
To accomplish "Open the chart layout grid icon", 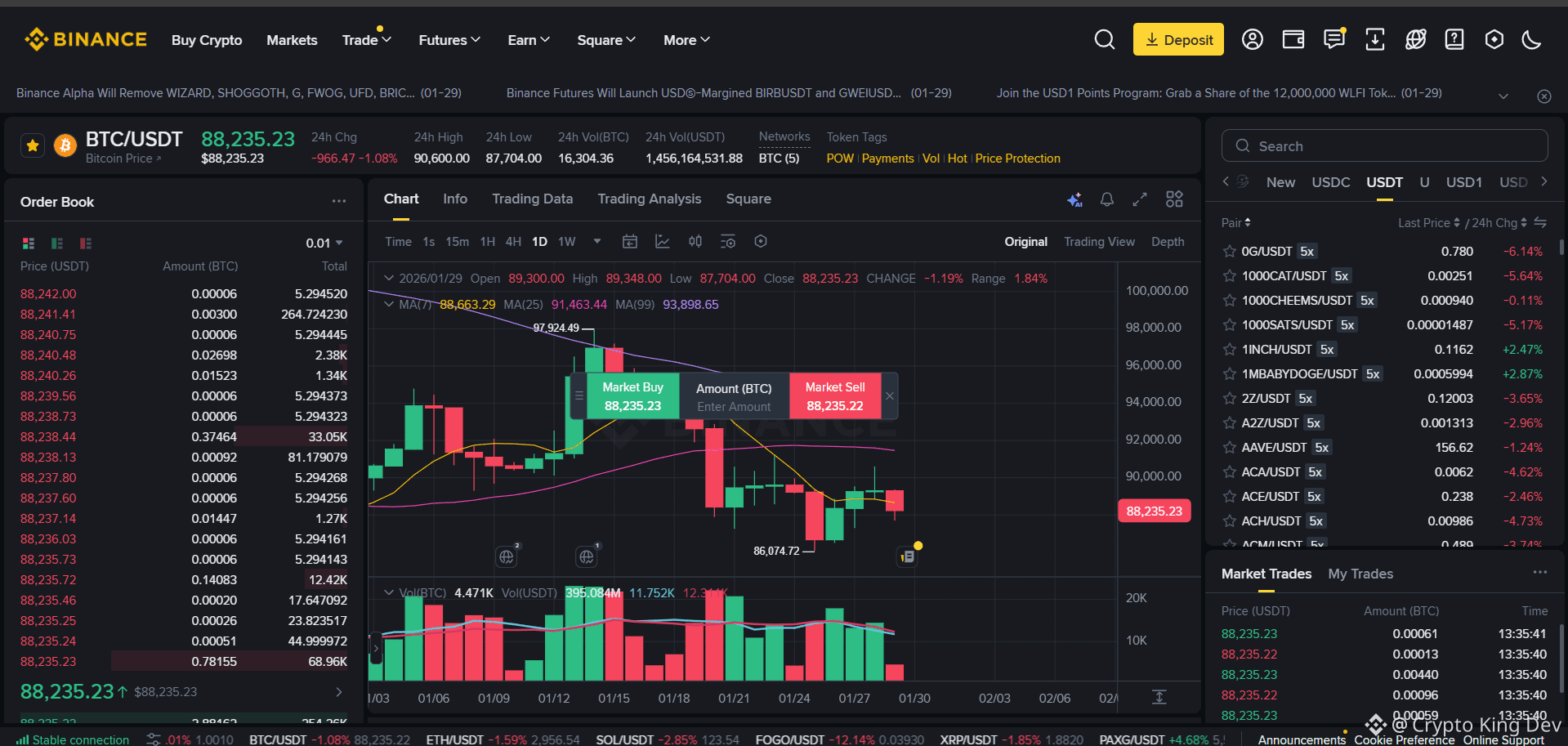I will [1174, 199].
